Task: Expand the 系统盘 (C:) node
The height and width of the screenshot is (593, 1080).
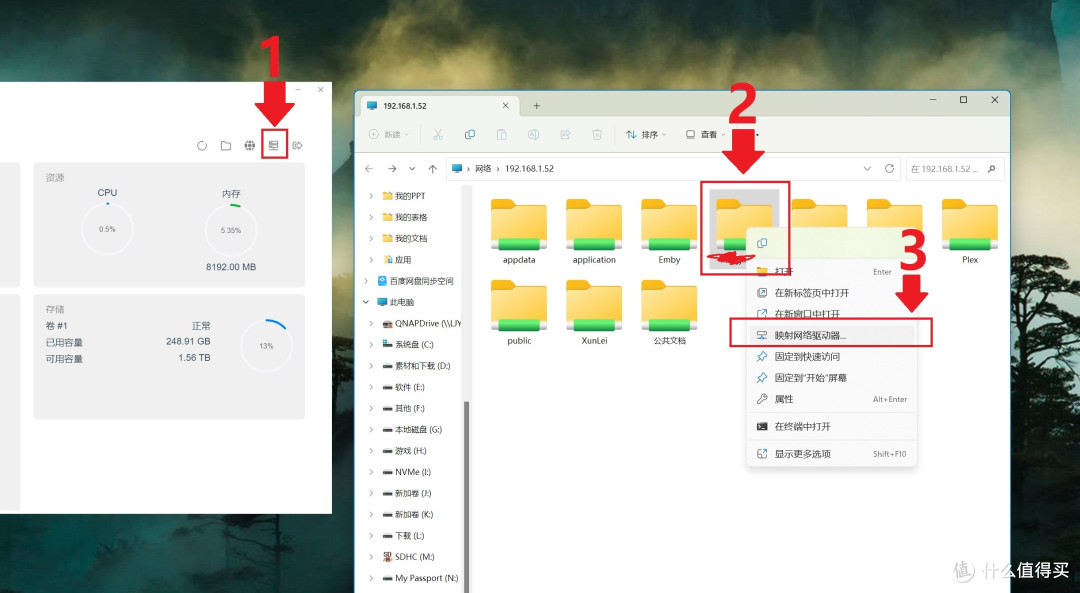Action: [371, 344]
